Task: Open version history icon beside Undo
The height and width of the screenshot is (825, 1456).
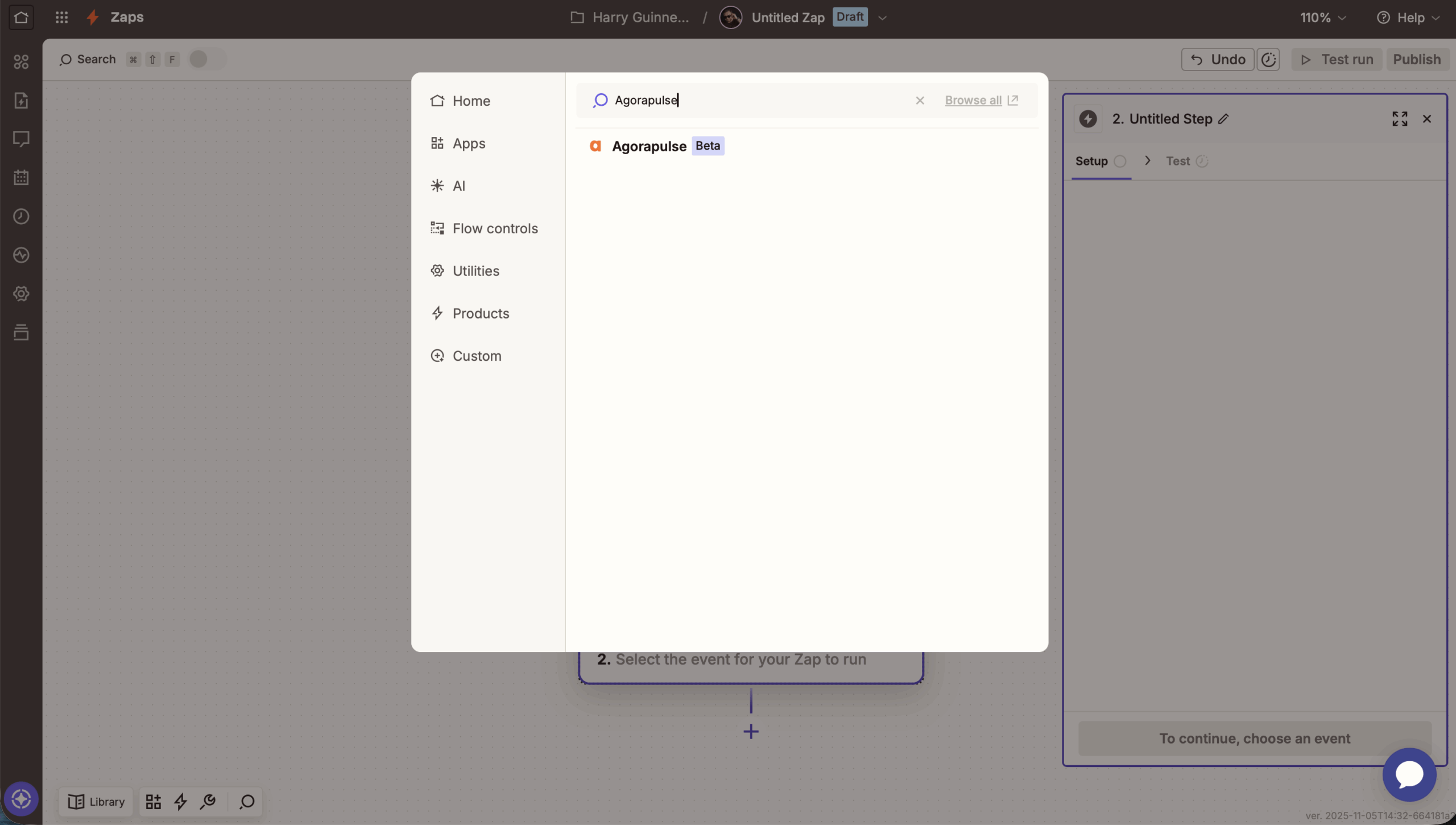Action: (1268, 60)
